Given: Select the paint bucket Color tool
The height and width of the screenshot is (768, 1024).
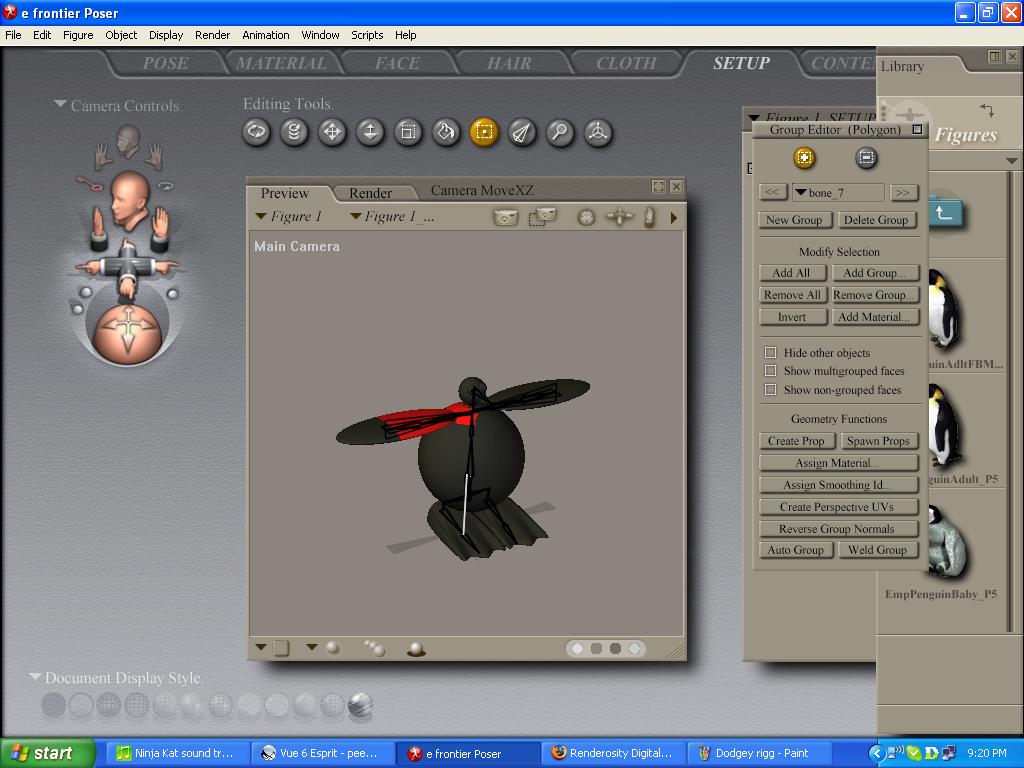Looking at the screenshot, I should [446, 133].
